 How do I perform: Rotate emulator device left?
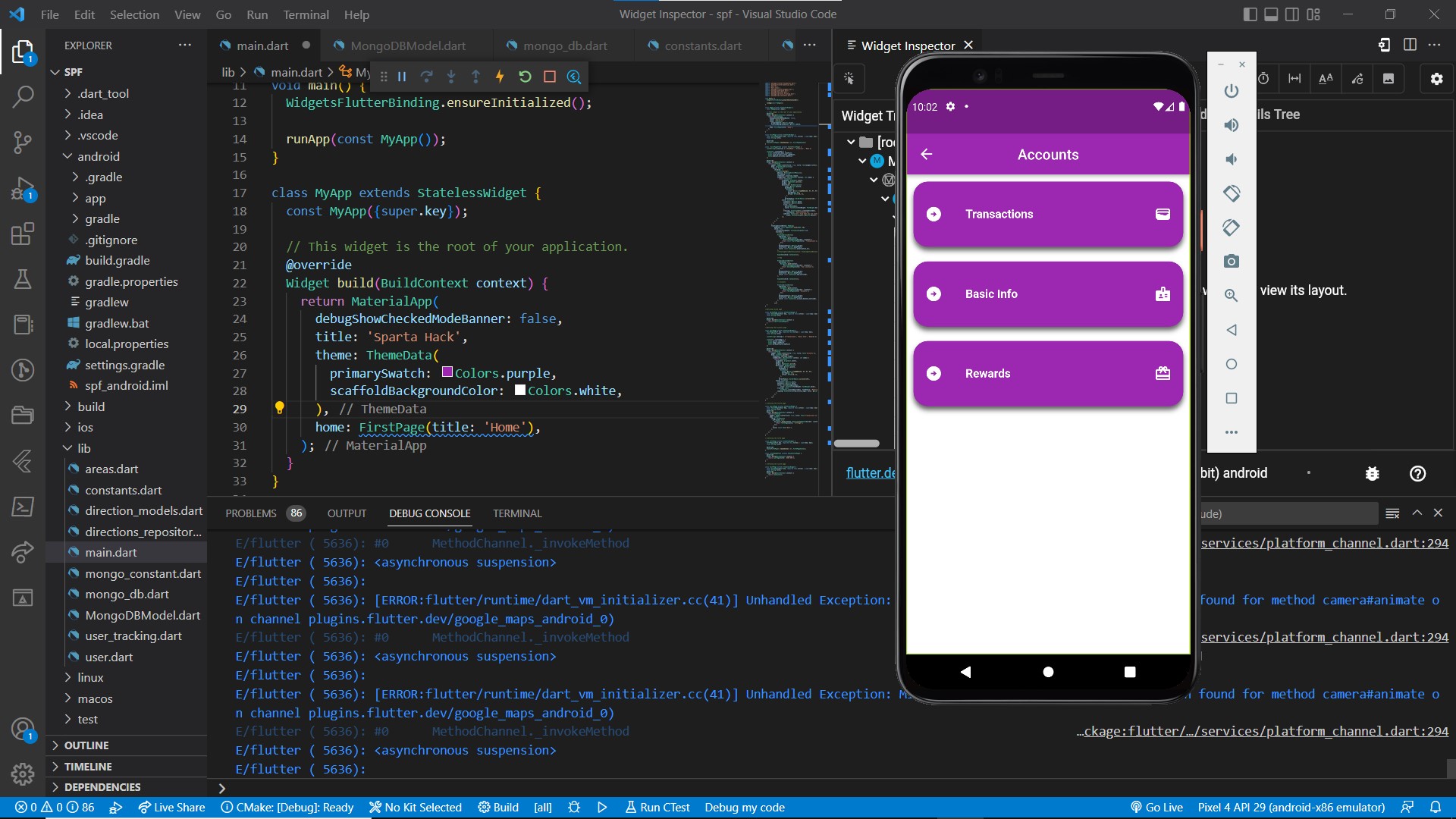(x=1232, y=193)
